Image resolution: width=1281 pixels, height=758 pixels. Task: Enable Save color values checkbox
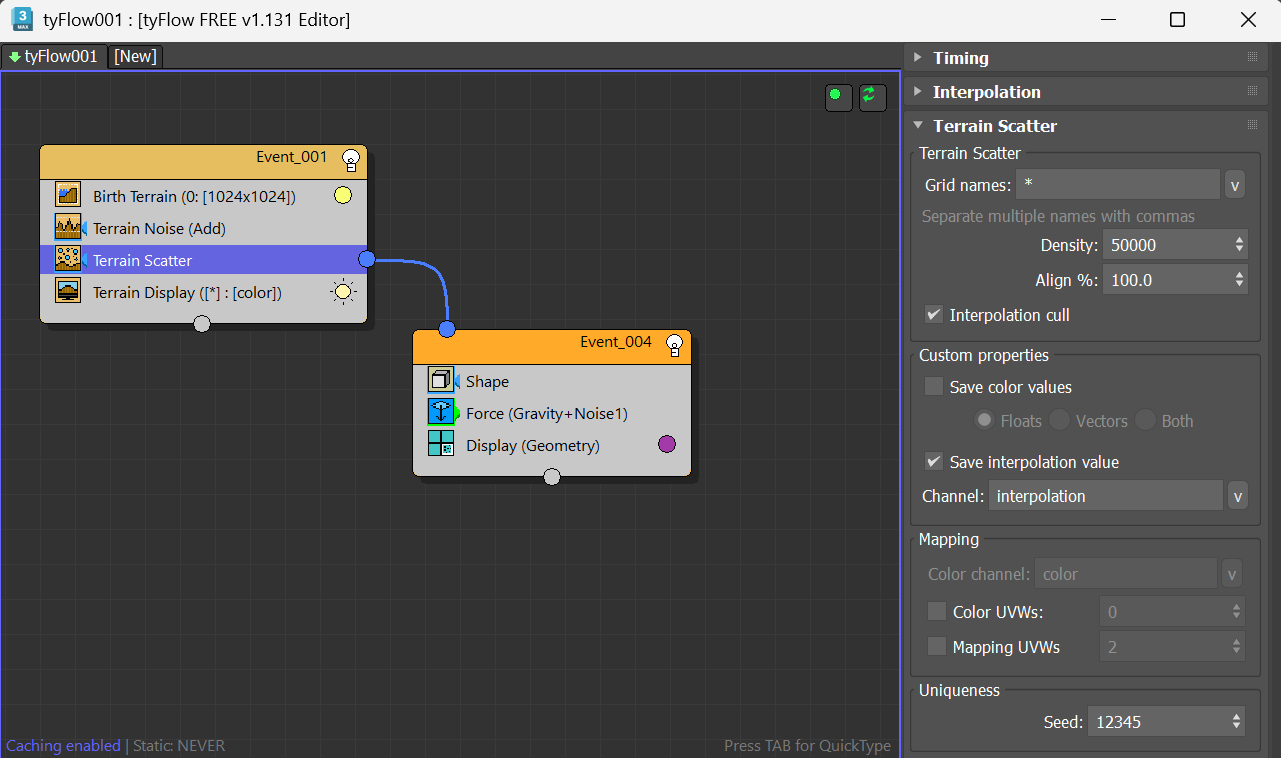(x=934, y=387)
